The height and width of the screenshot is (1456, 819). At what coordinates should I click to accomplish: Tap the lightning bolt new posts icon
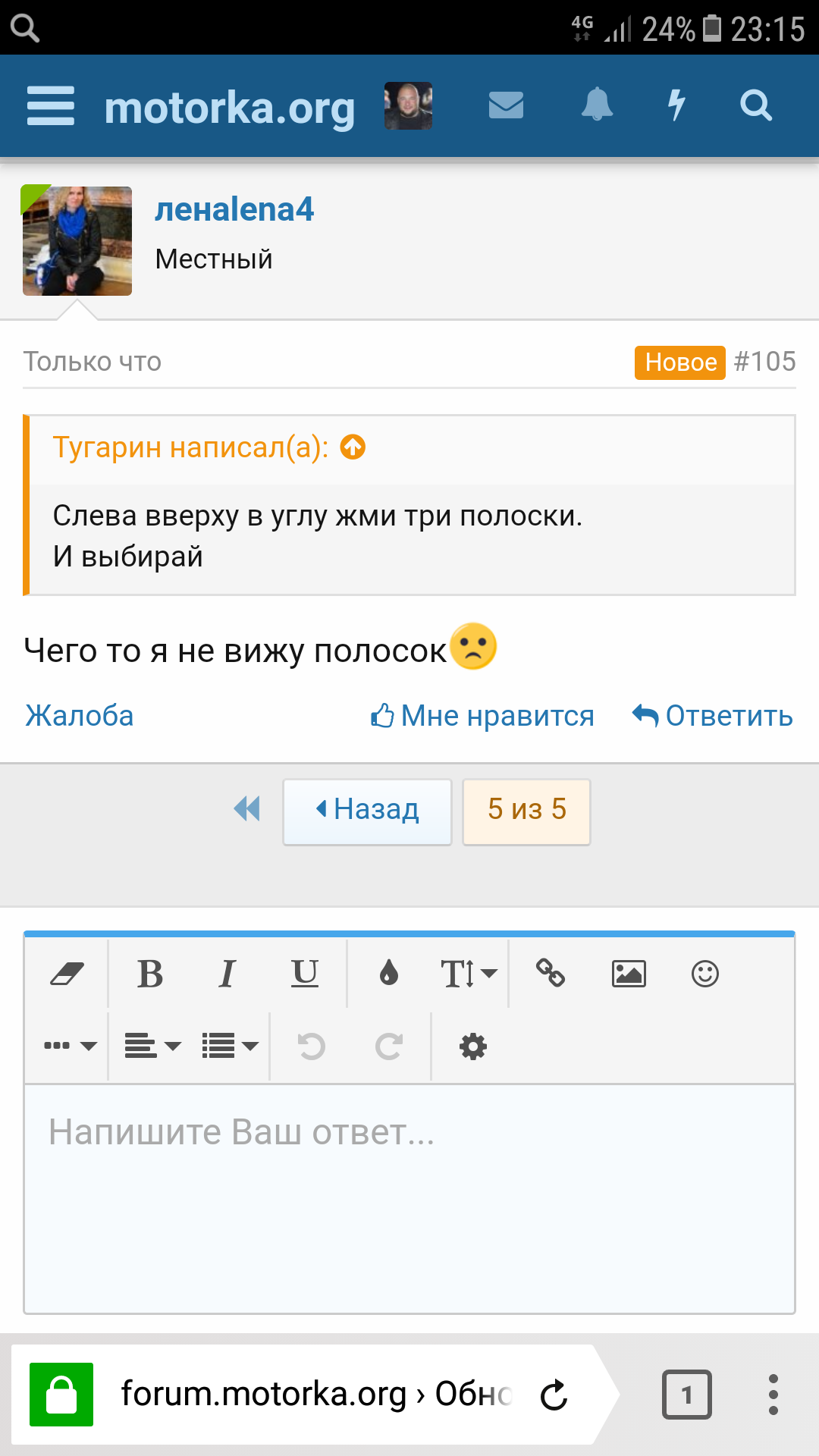coord(676,105)
